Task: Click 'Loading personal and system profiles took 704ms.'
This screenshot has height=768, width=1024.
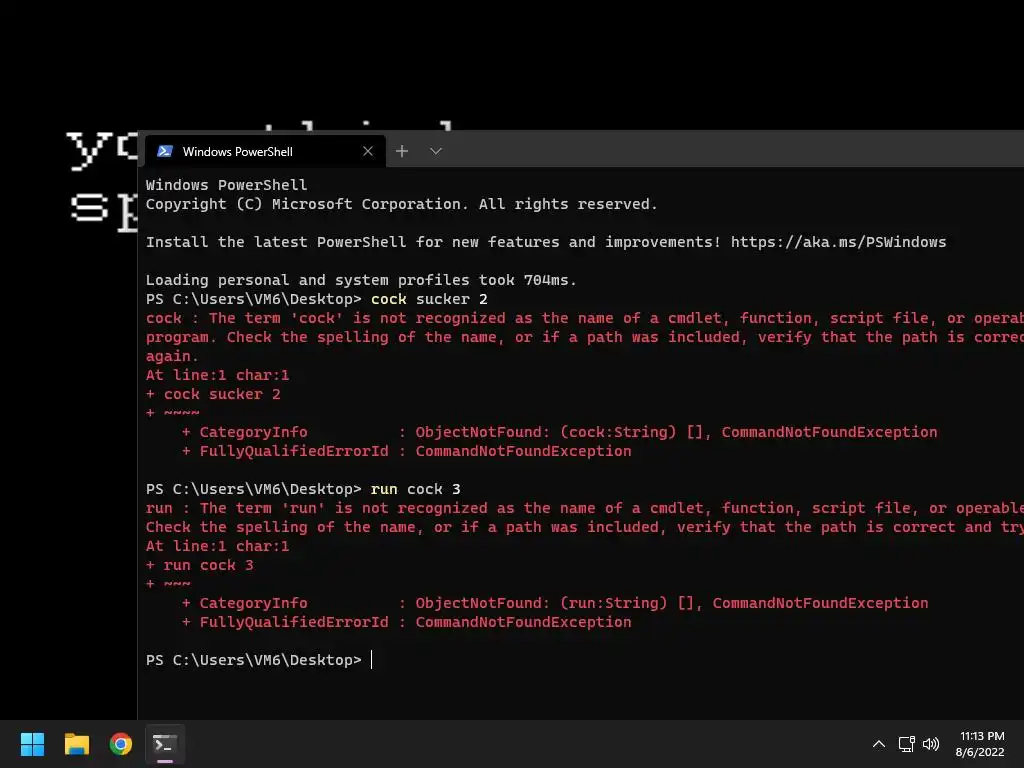Action: click(x=361, y=280)
